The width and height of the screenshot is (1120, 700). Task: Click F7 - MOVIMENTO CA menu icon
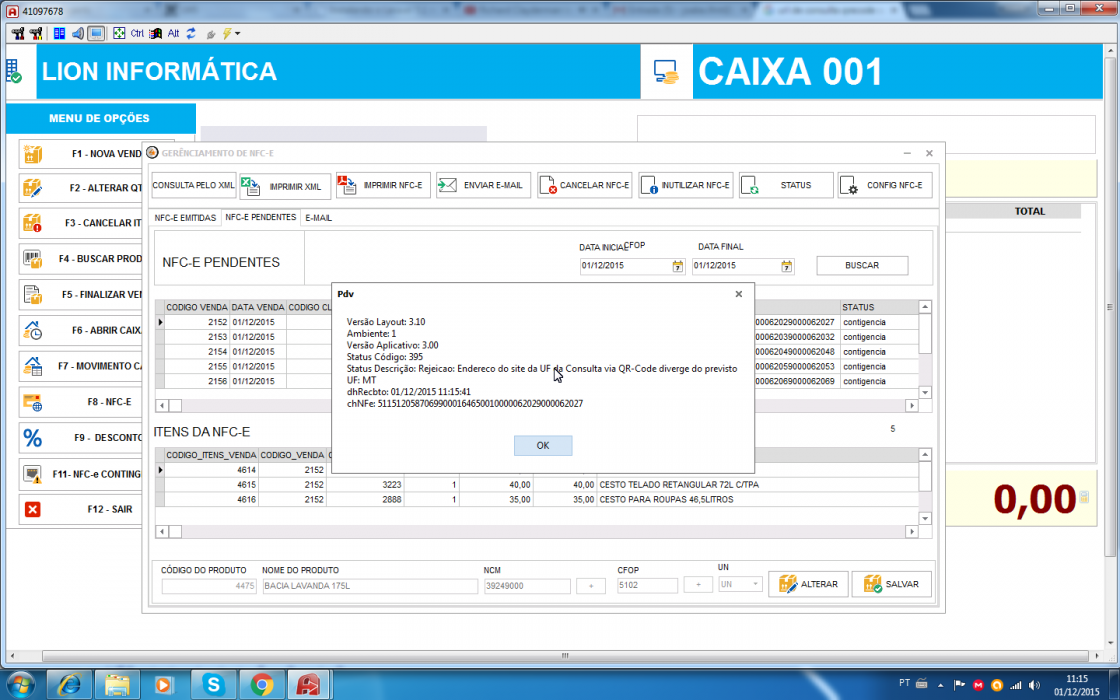coord(33,366)
